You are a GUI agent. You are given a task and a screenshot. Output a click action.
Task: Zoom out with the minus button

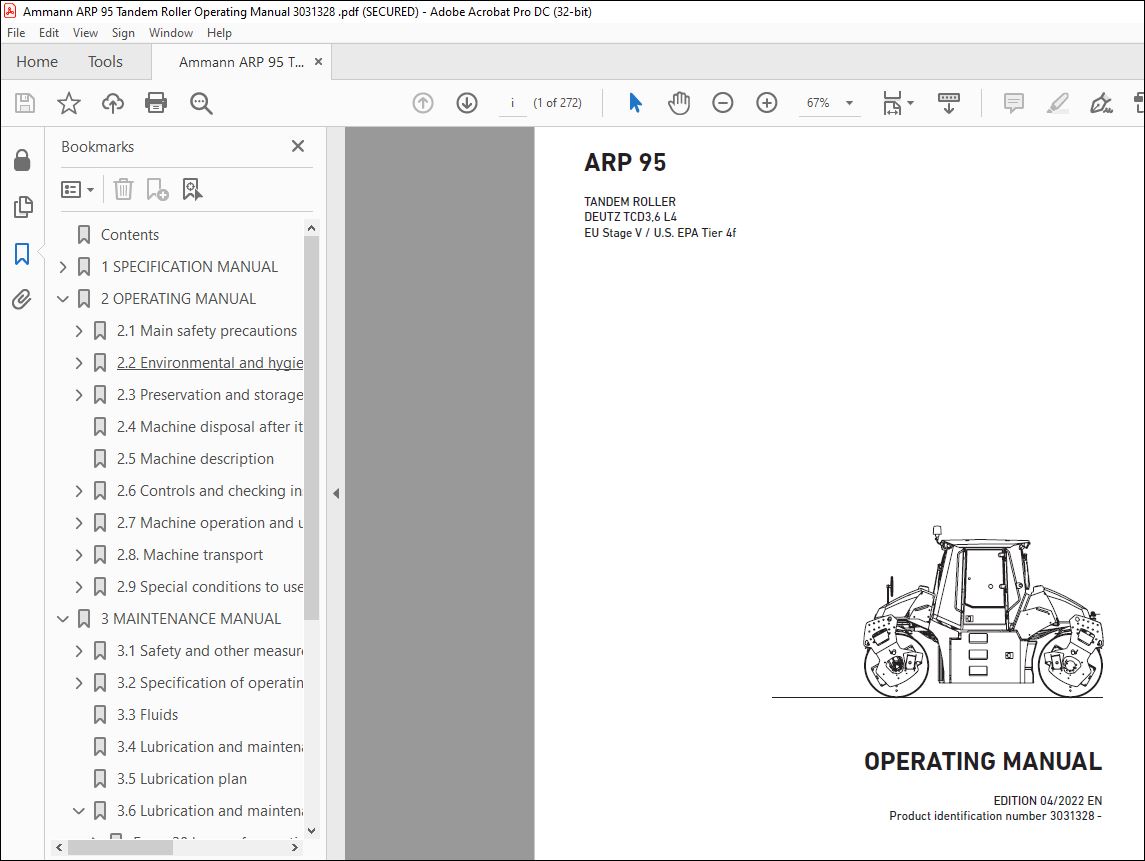click(722, 103)
